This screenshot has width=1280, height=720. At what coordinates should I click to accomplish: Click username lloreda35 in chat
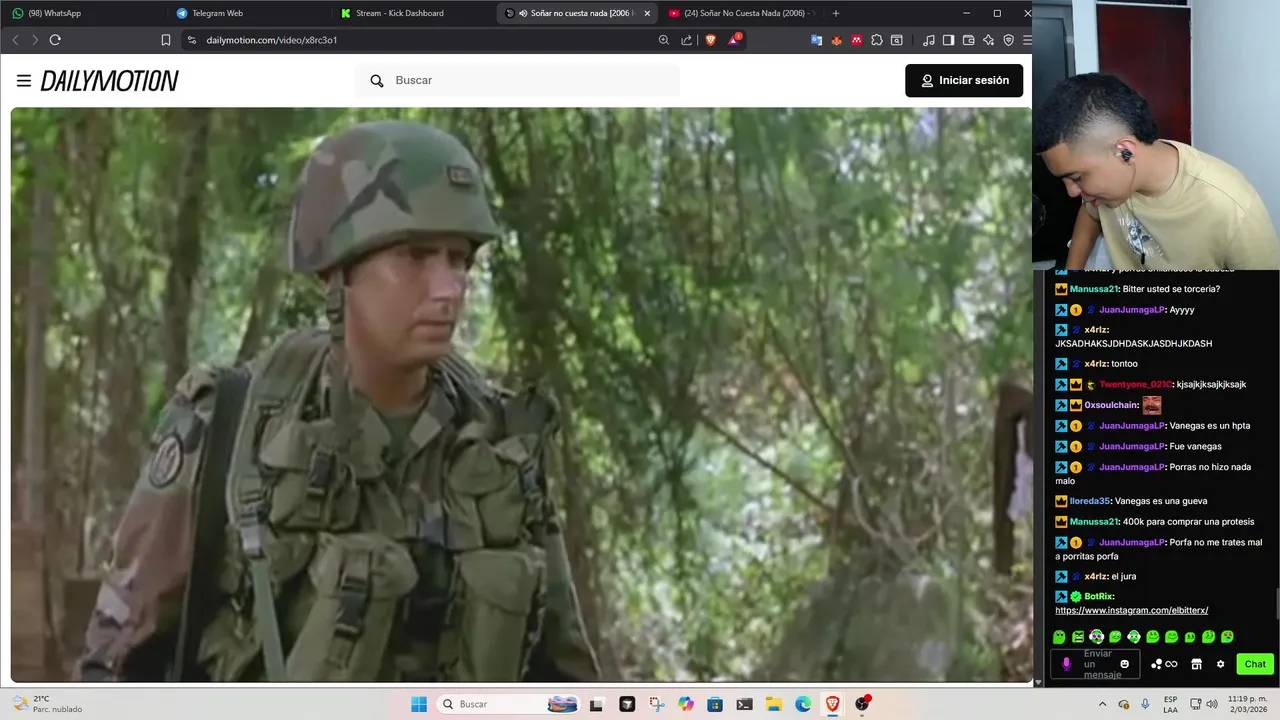(x=1090, y=501)
